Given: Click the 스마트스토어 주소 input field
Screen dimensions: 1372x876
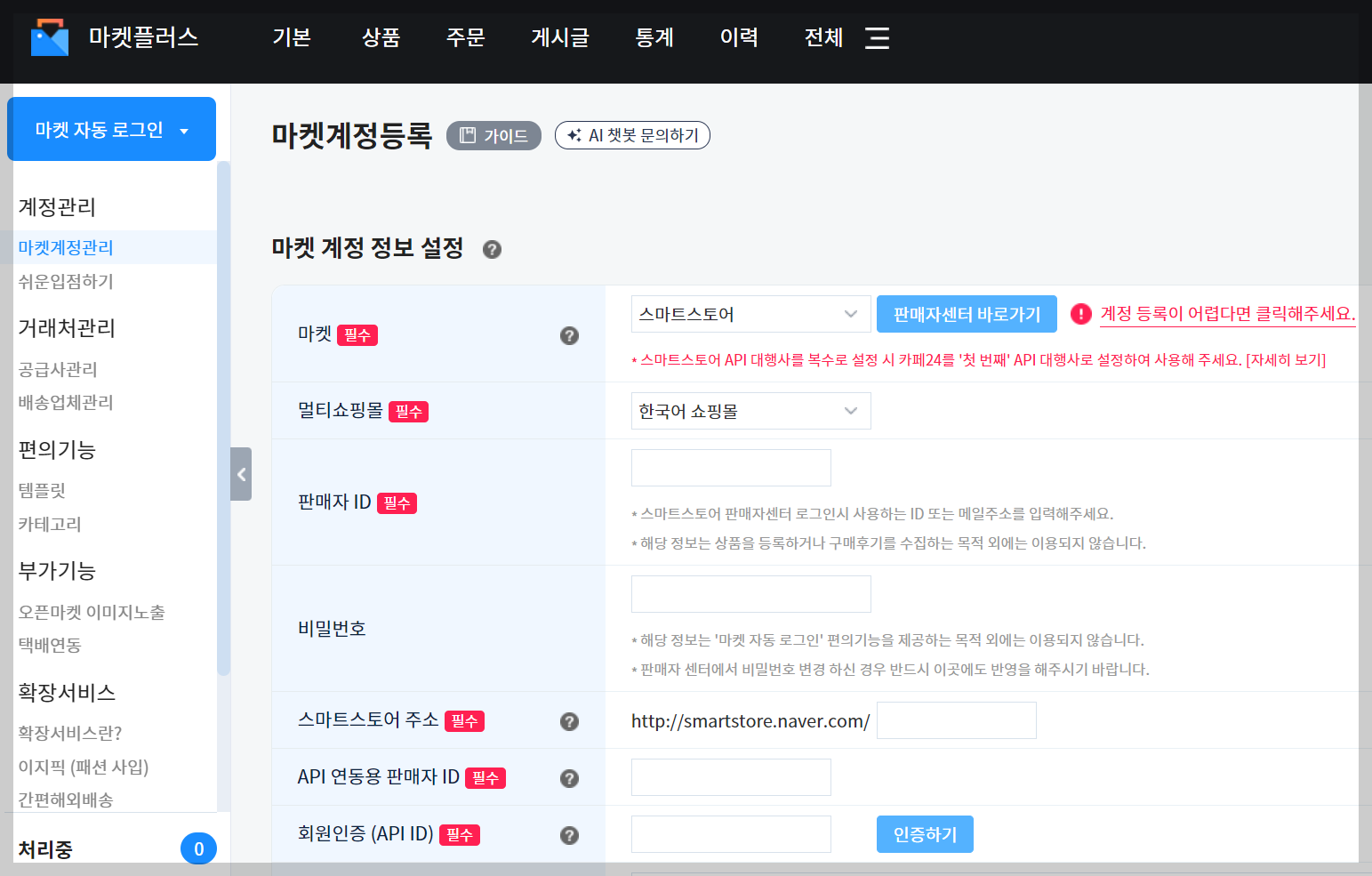Looking at the screenshot, I should (957, 720).
